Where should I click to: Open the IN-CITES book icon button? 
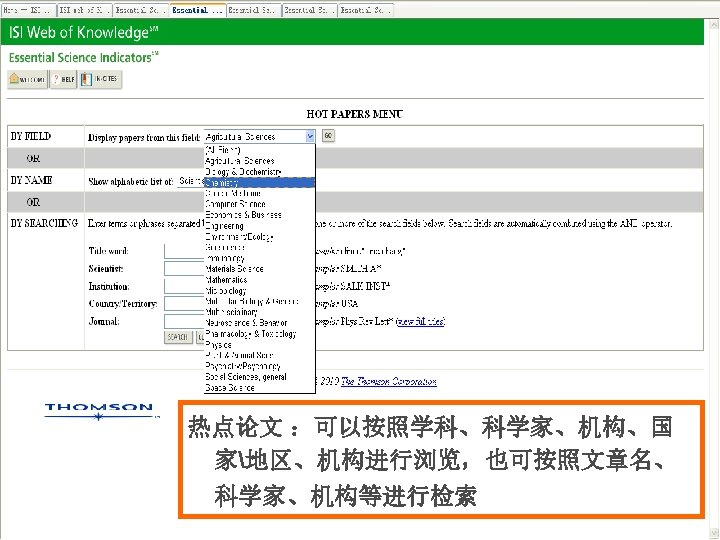pos(101,79)
